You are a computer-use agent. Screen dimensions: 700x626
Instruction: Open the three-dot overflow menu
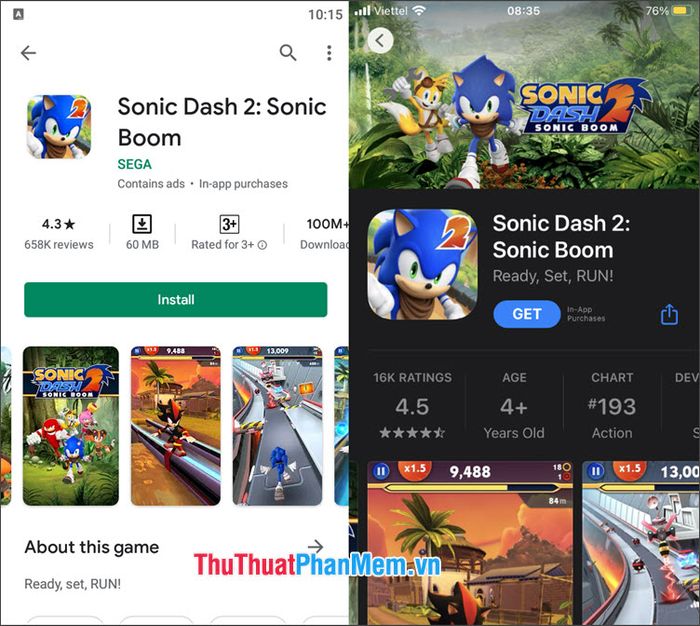click(329, 53)
